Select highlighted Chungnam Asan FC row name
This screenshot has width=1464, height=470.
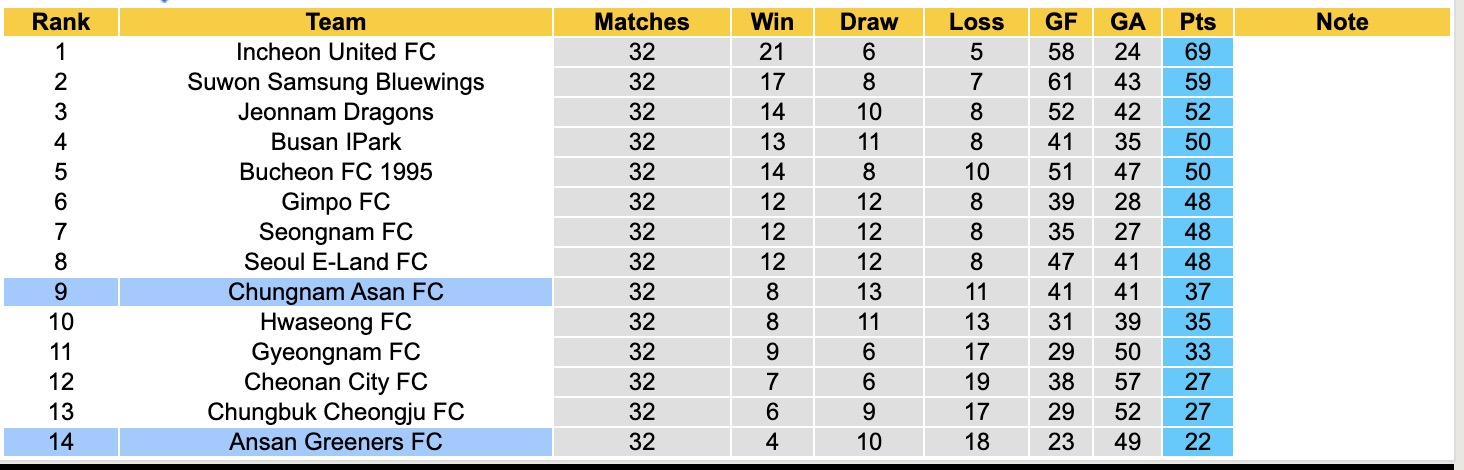[336, 292]
